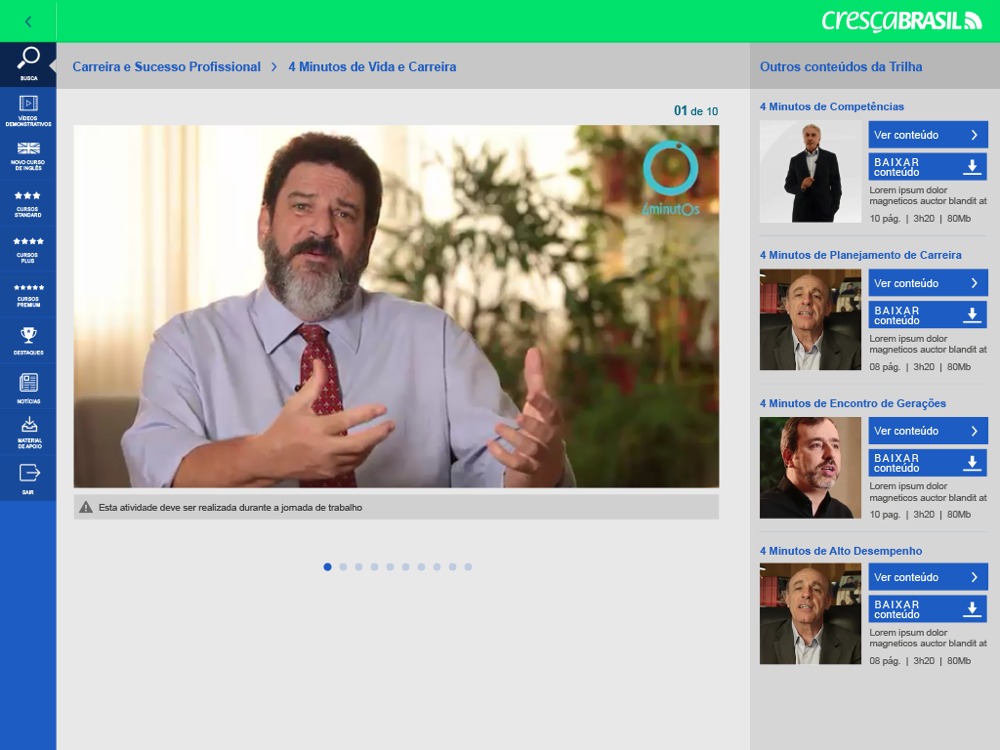Open Material de Apoio download icon

coord(28,432)
